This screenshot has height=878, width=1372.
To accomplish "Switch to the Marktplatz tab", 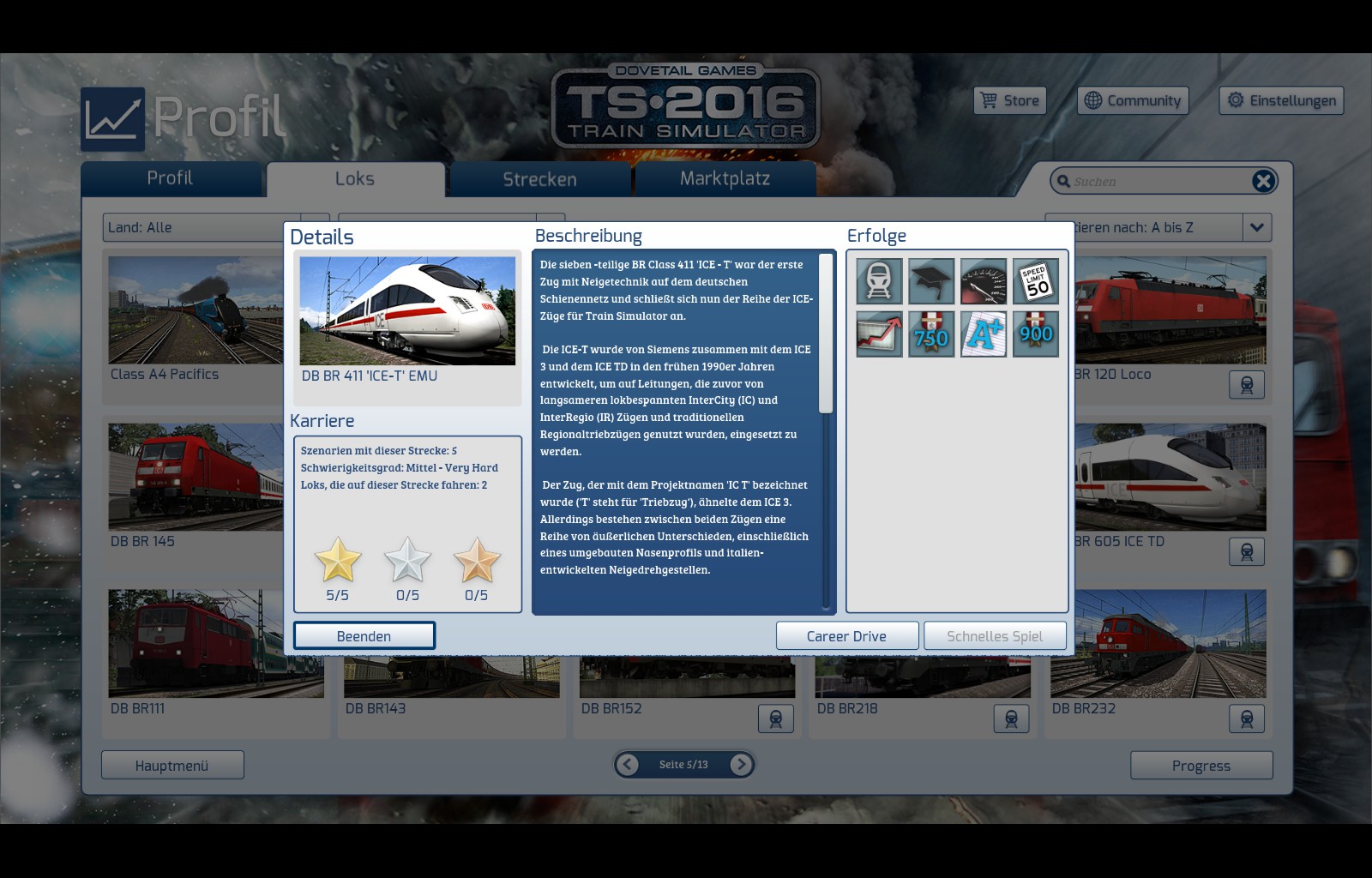I will [x=725, y=178].
